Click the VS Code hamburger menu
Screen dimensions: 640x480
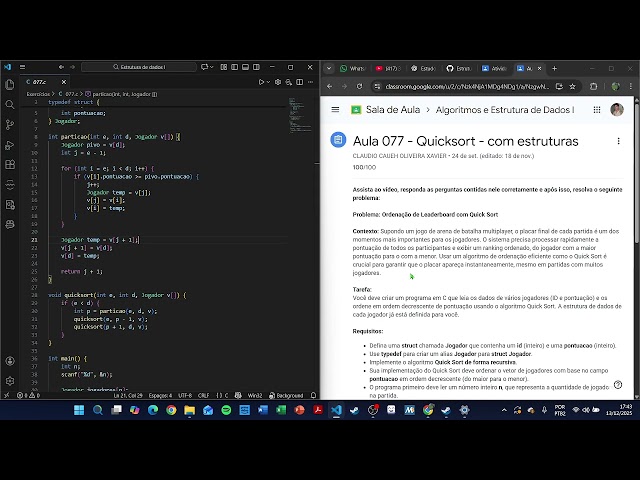coord(22,67)
